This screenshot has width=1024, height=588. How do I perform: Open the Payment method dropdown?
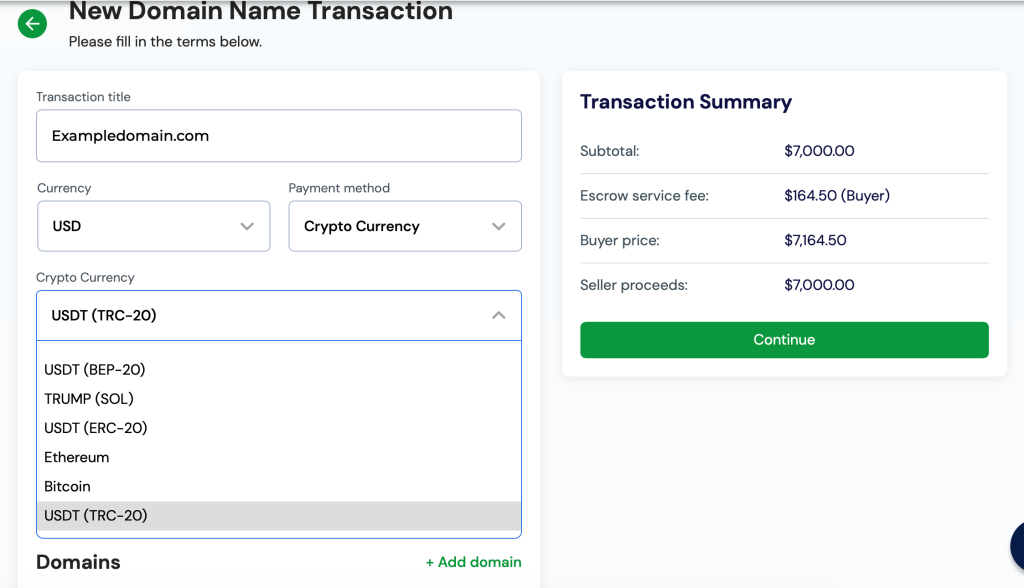tap(404, 227)
